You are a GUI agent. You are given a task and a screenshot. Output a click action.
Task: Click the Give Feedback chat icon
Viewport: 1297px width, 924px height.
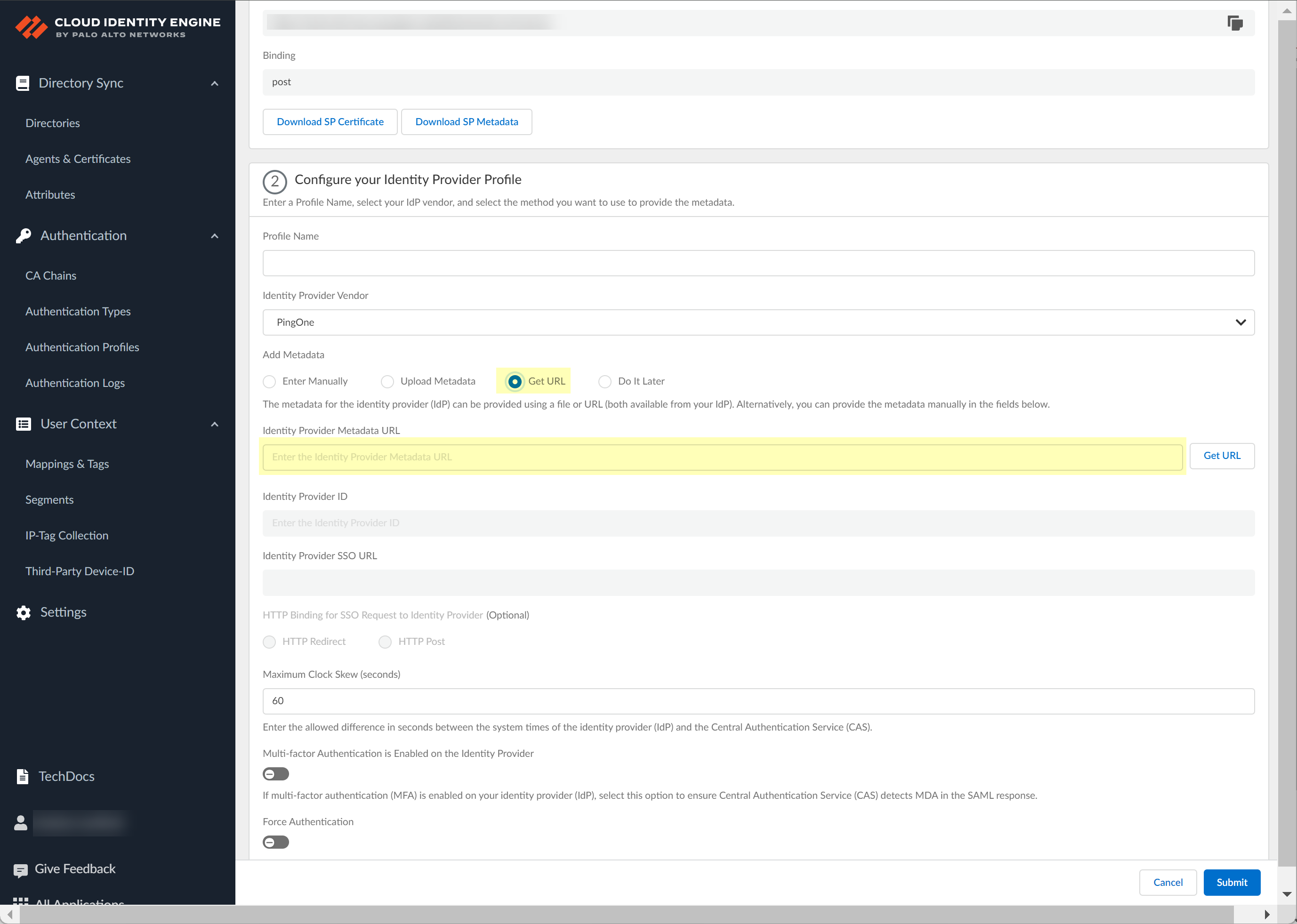tap(21, 870)
